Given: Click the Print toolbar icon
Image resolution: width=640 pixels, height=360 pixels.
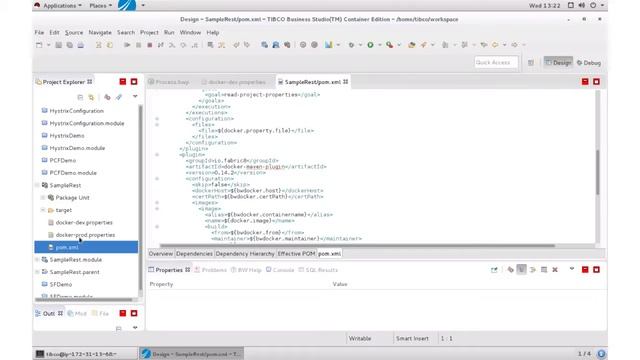Looking at the screenshot, I should pos(81,45).
